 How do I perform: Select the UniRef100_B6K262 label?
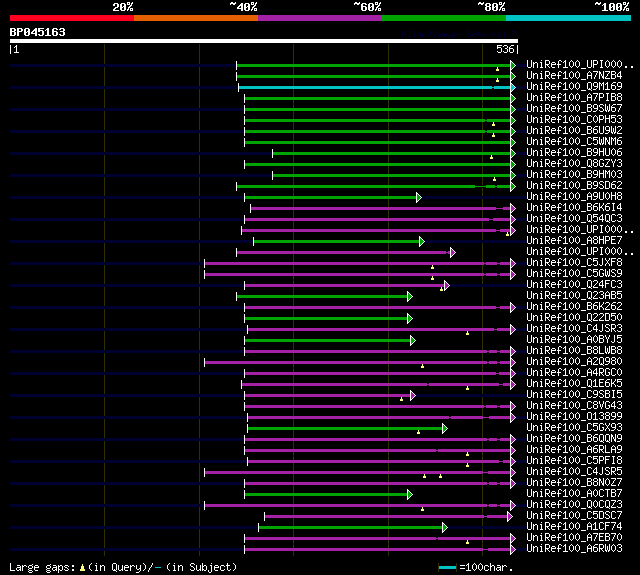tap(574, 307)
